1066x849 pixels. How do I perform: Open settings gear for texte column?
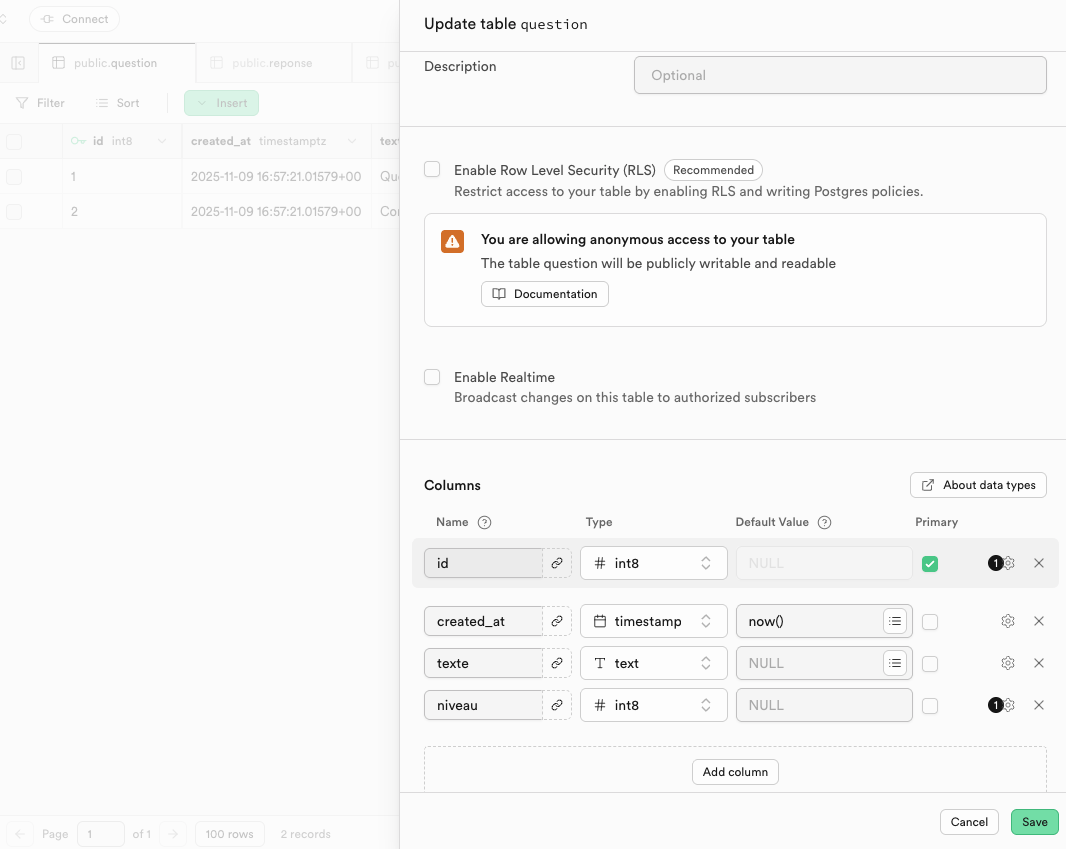click(1008, 663)
